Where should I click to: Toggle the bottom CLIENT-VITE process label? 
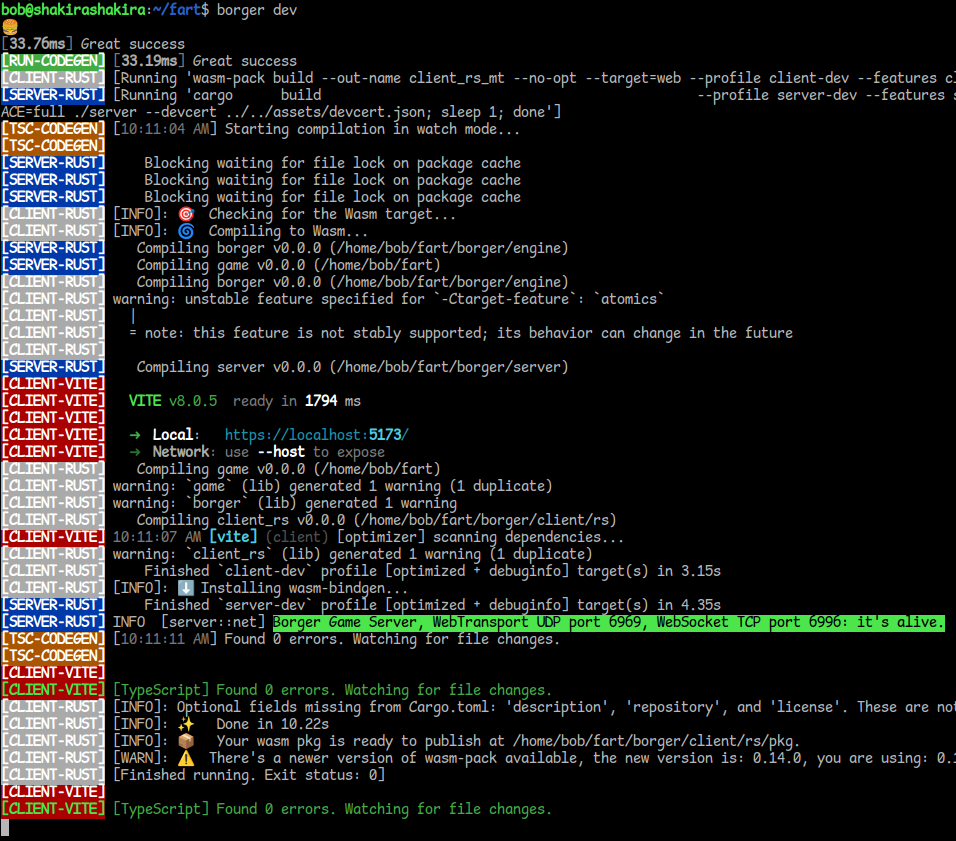53,808
